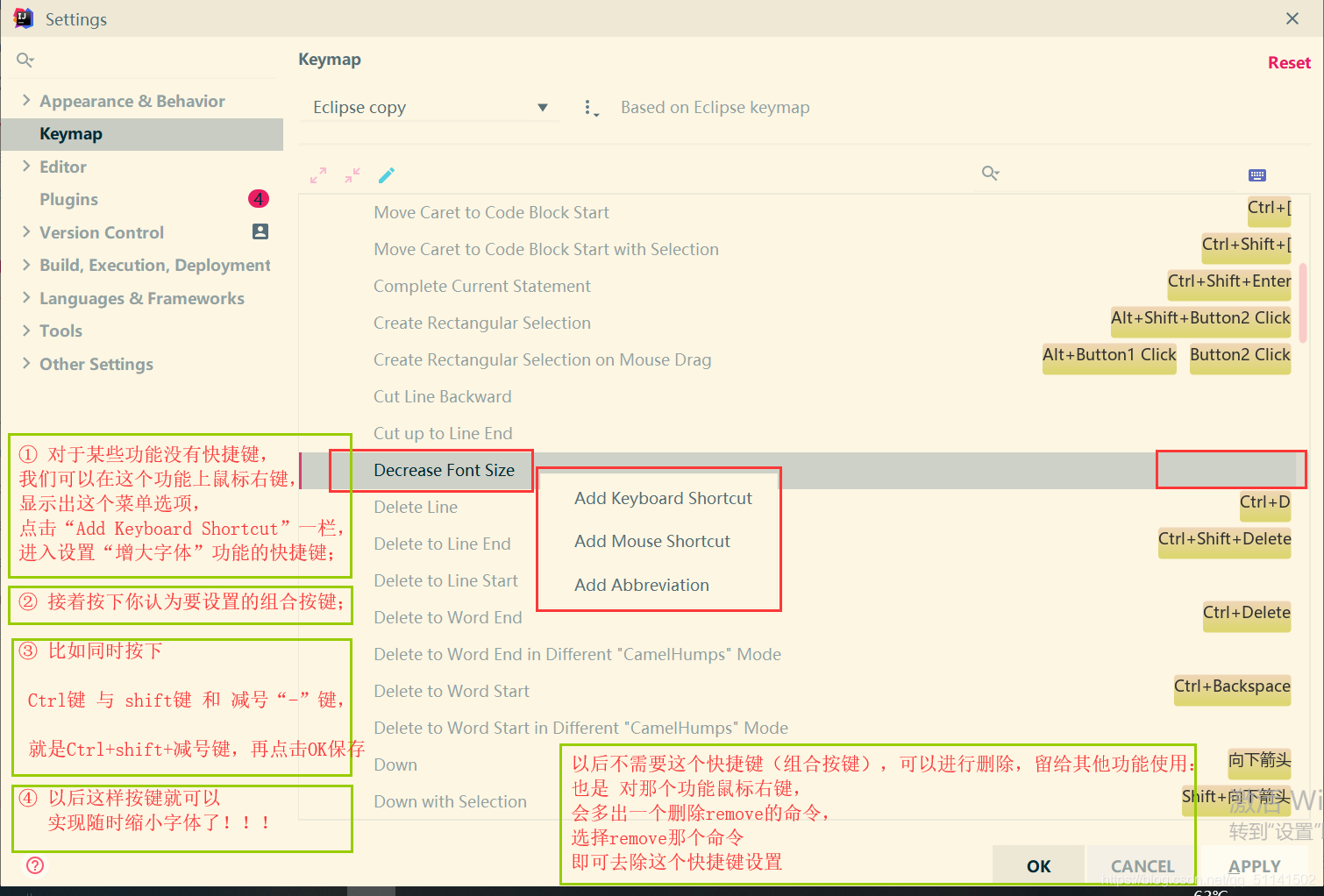Open the Plugins settings page
This screenshot has width=1324, height=896.
68,199
